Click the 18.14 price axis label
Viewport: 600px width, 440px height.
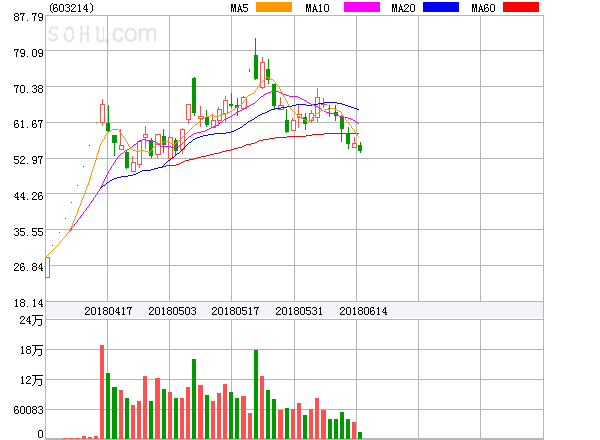click(29, 303)
